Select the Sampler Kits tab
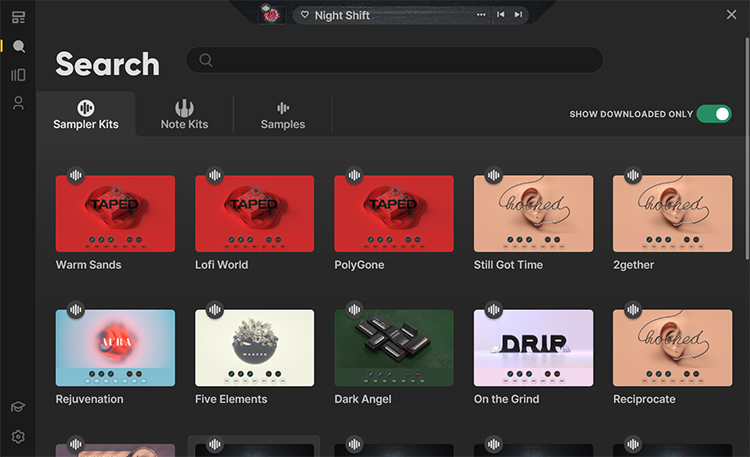750x457 pixels. (x=86, y=115)
